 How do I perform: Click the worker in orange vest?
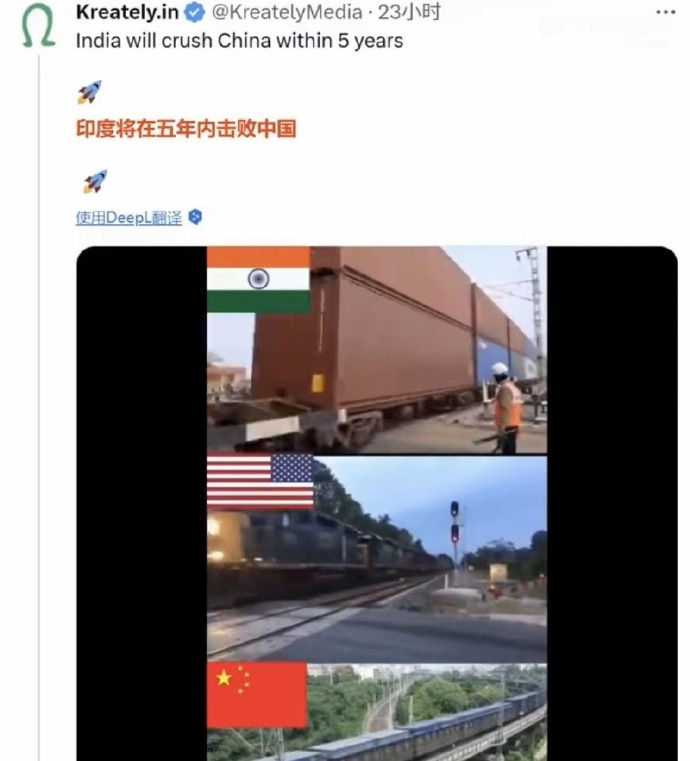pos(506,408)
